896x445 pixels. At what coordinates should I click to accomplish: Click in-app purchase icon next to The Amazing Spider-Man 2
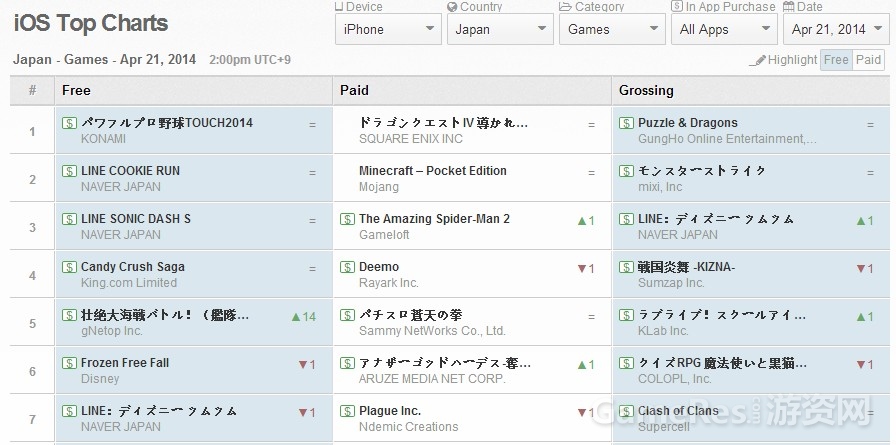(347, 219)
